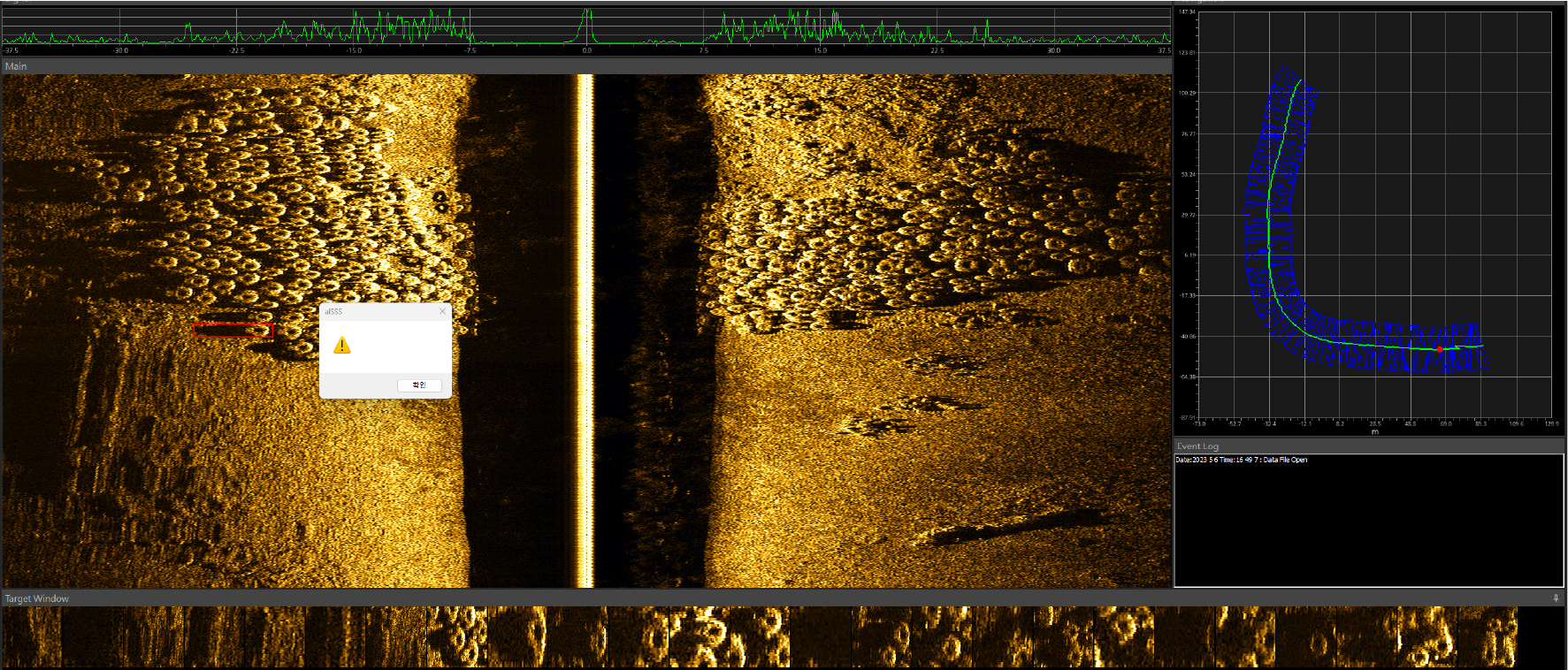Viewport: 1568px width, 670px height.
Task: Click empty black area of the Event Log
Action: point(1367,530)
